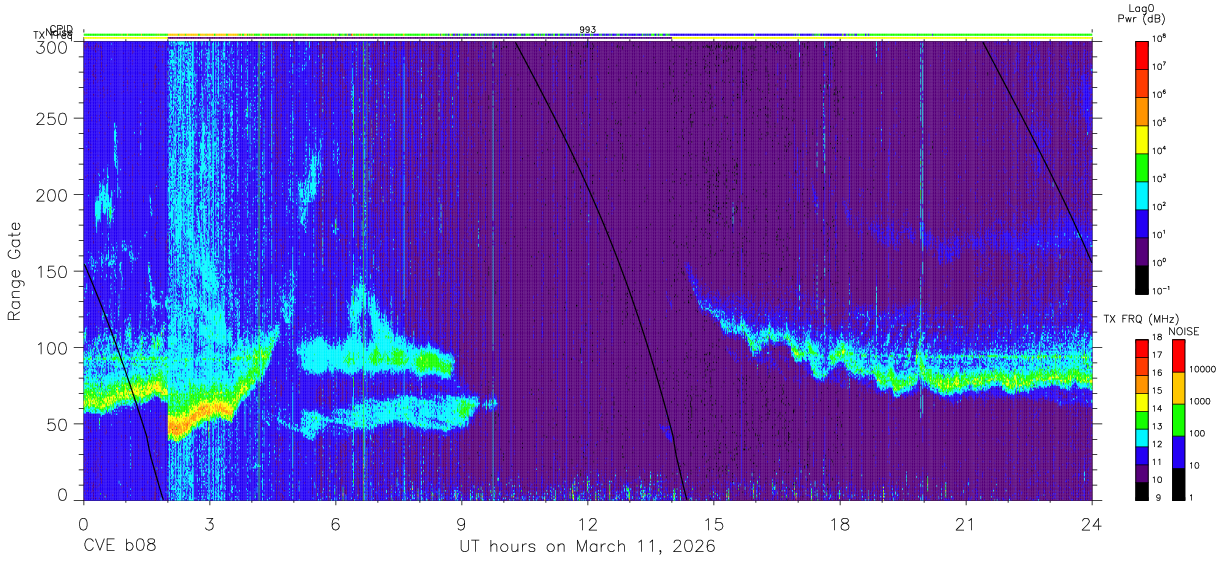Click the '250' tick label on Range Gate axis
The image size is (1228, 567).
[52, 119]
